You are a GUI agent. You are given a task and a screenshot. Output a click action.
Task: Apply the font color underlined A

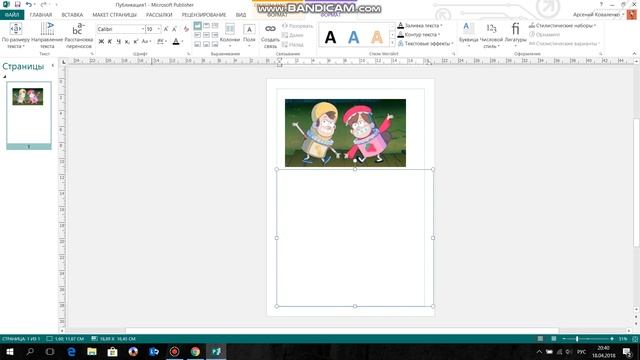pyautogui.click(x=176, y=41)
